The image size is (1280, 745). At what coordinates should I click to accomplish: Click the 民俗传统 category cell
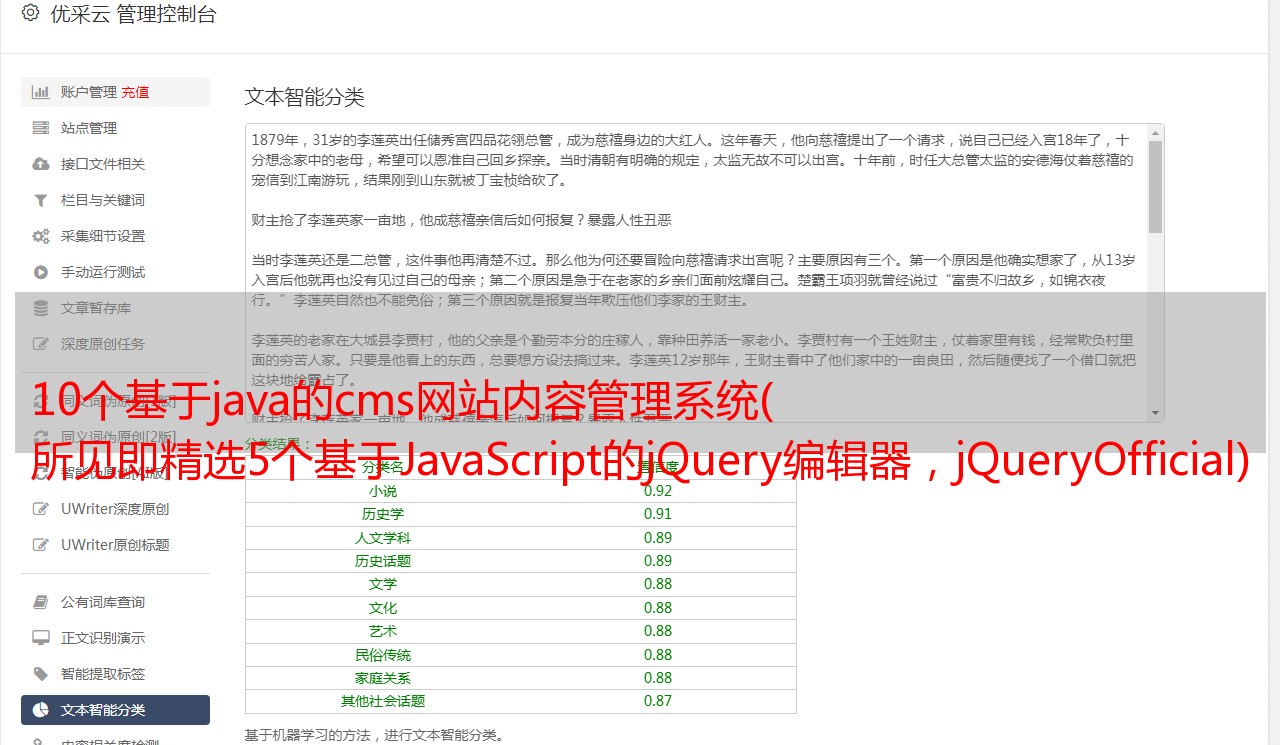click(383, 655)
